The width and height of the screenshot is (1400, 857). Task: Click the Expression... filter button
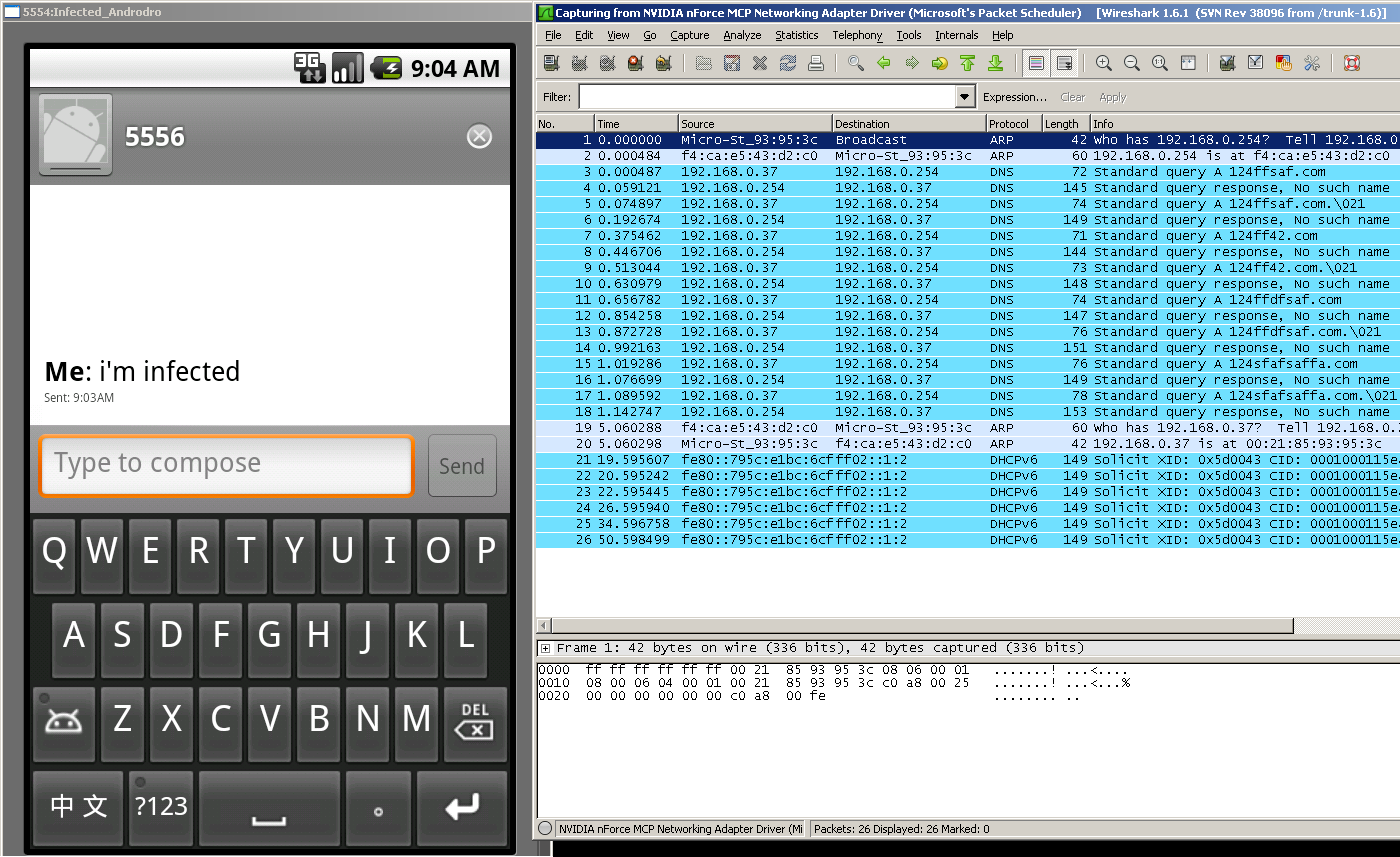coord(1015,97)
